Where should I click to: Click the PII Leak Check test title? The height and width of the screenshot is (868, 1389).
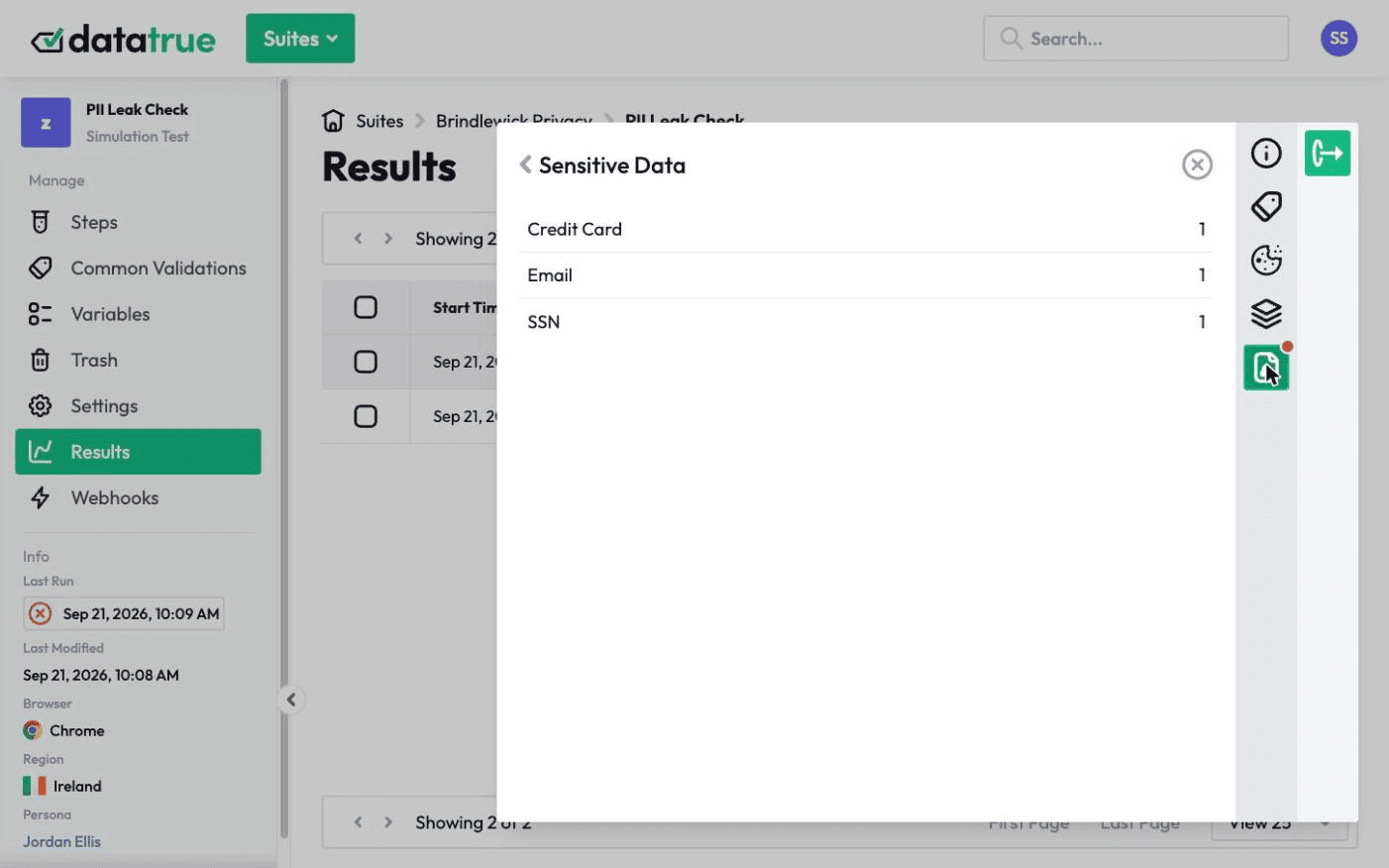[137, 109]
